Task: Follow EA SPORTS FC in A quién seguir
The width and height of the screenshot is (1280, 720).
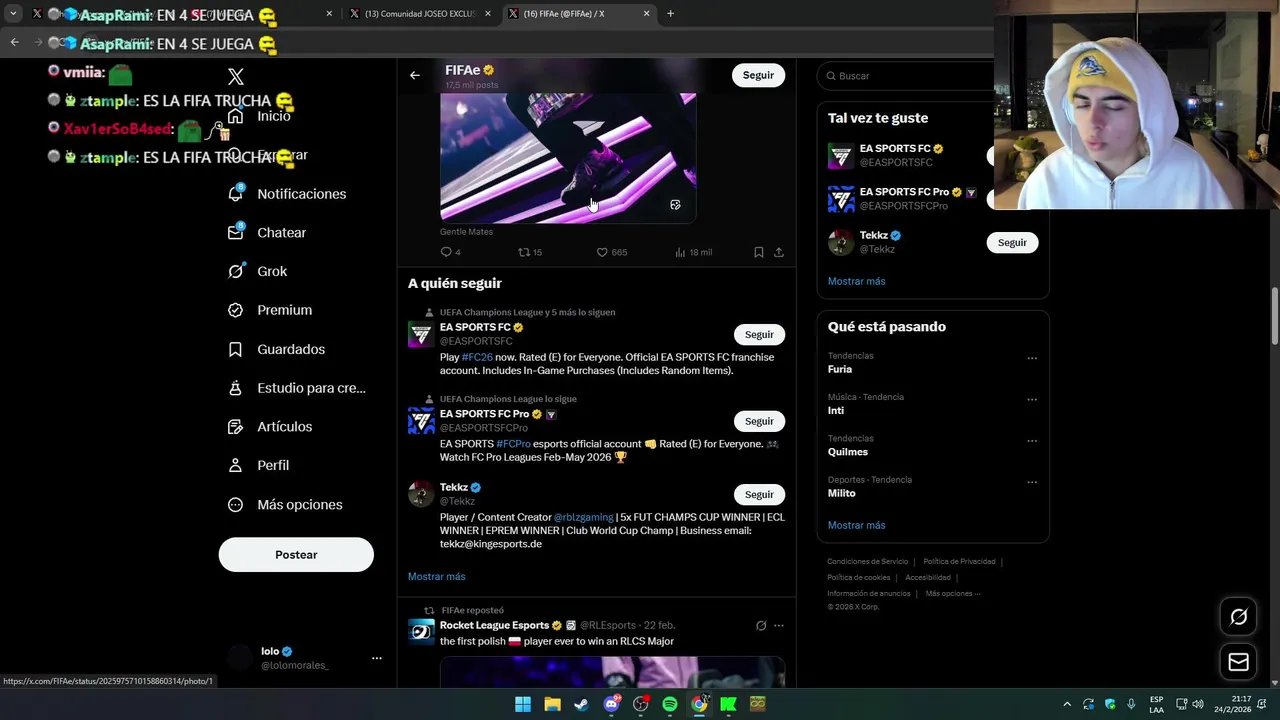Action: click(x=759, y=335)
